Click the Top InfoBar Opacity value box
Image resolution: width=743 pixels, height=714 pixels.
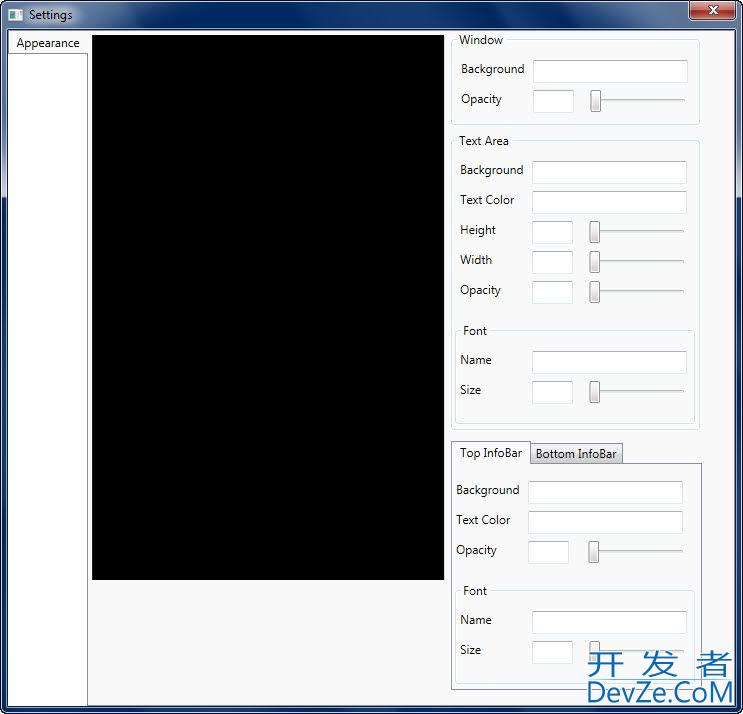[x=548, y=552]
